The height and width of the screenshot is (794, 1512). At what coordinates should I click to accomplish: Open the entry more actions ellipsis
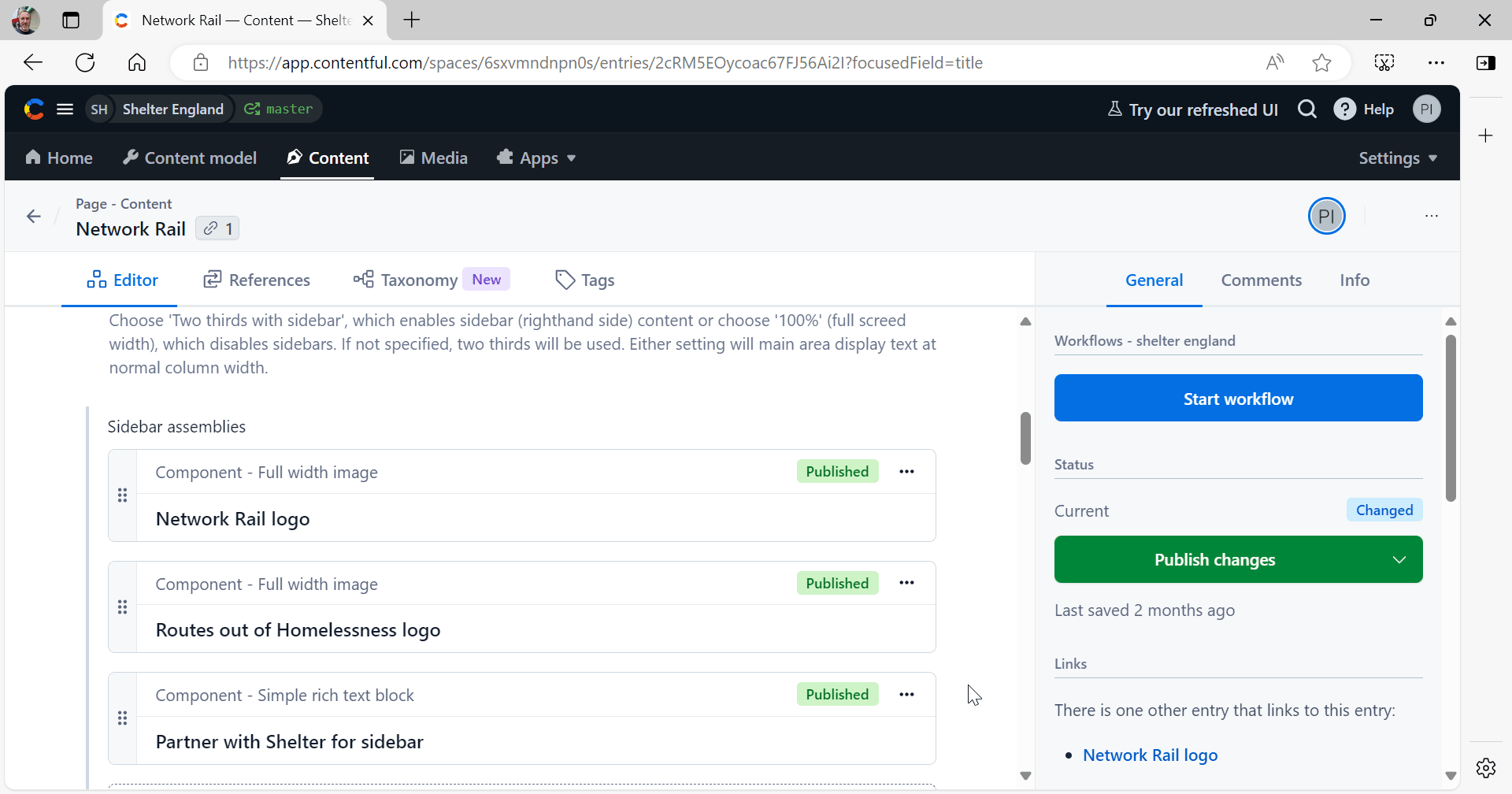click(1432, 216)
